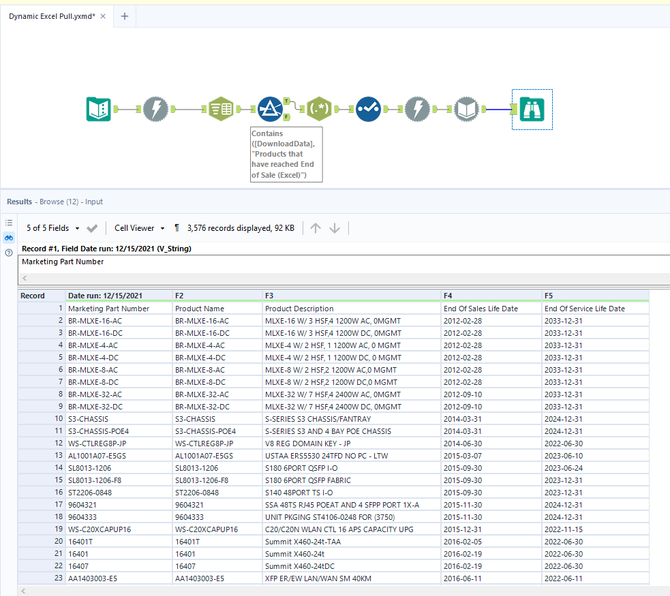Select the second lightning-bolt Download tool
670x596 pixels.
[417, 109]
